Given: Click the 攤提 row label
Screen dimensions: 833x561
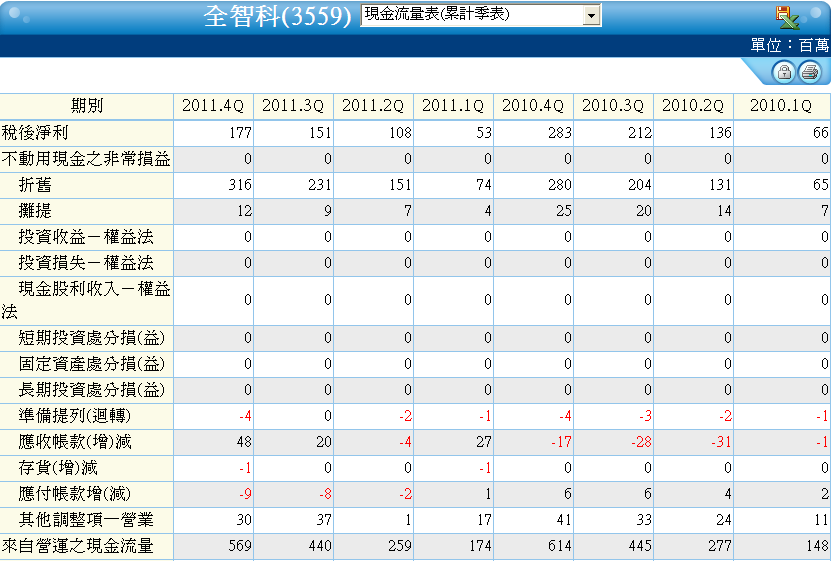Looking at the screenshot, I should click(x=35, y=211).
